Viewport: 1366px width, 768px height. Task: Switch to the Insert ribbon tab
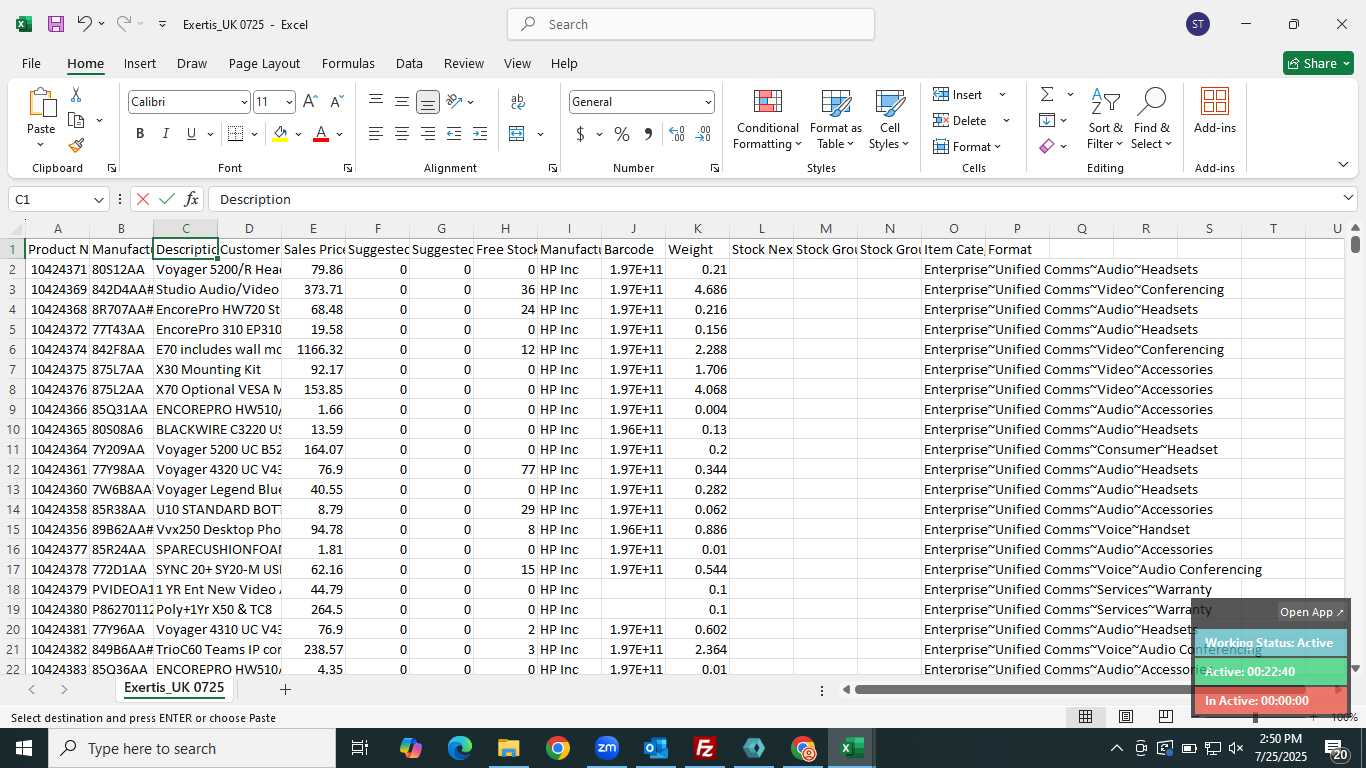(140, 63)
